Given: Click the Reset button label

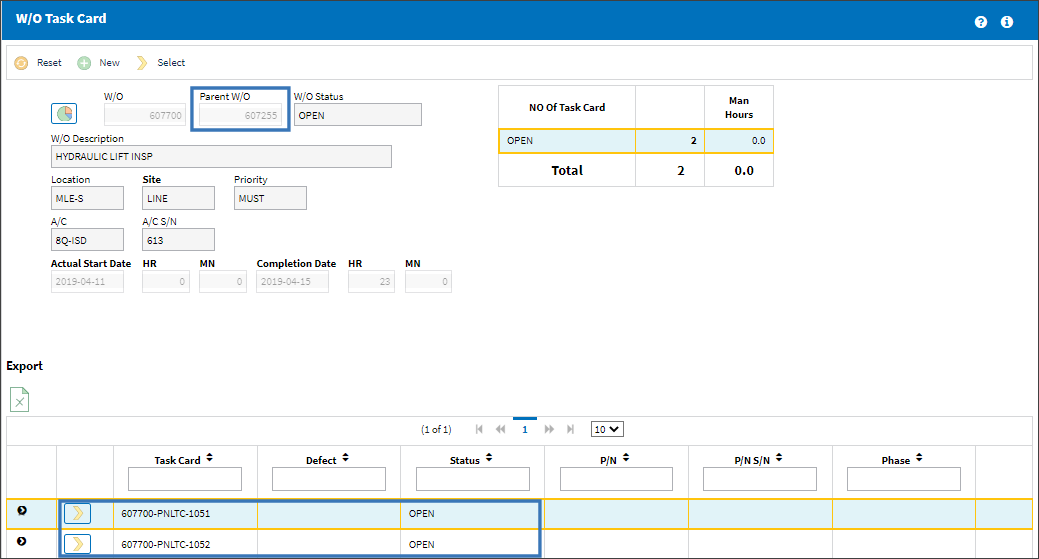Looking at the screenshot, I should 49,63.
